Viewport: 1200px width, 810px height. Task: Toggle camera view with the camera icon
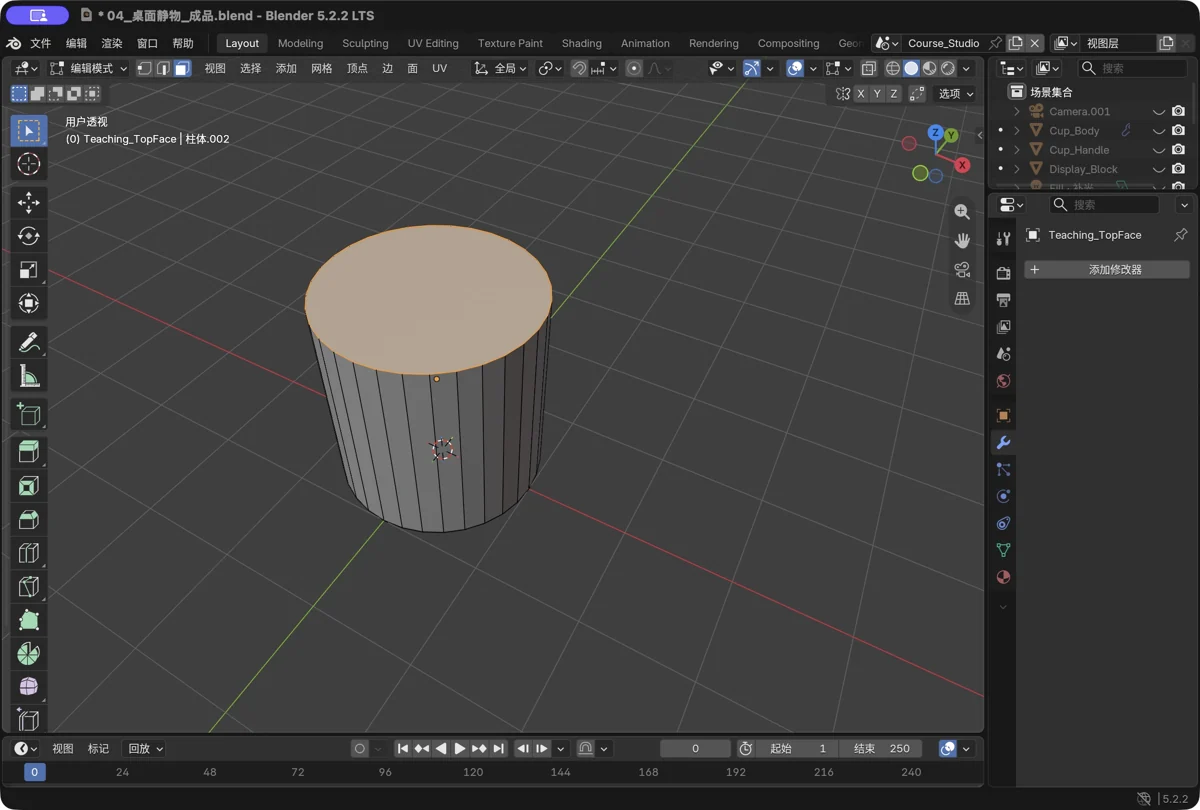click(x=962, y=270)
